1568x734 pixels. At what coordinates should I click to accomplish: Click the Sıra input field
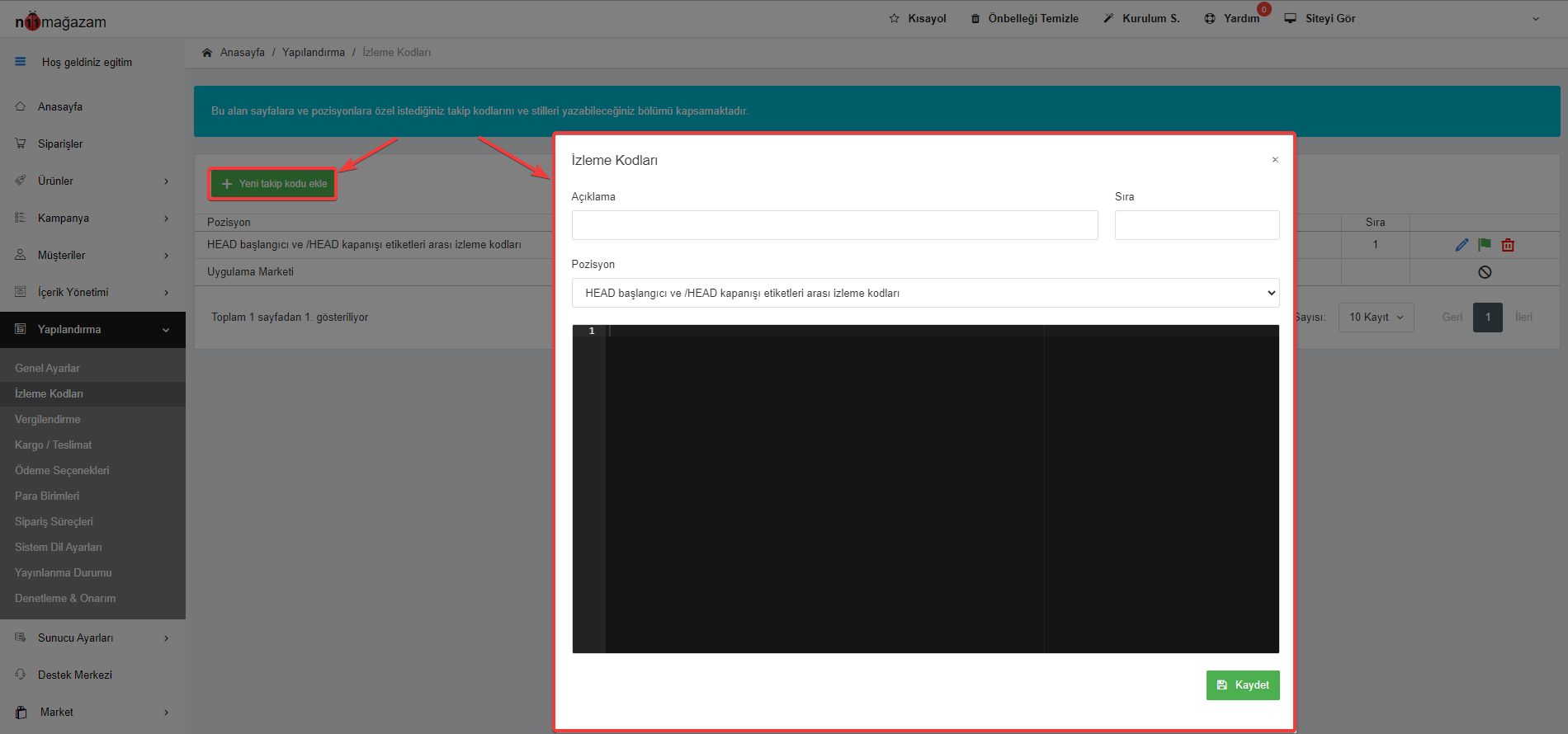point(1197,225)
